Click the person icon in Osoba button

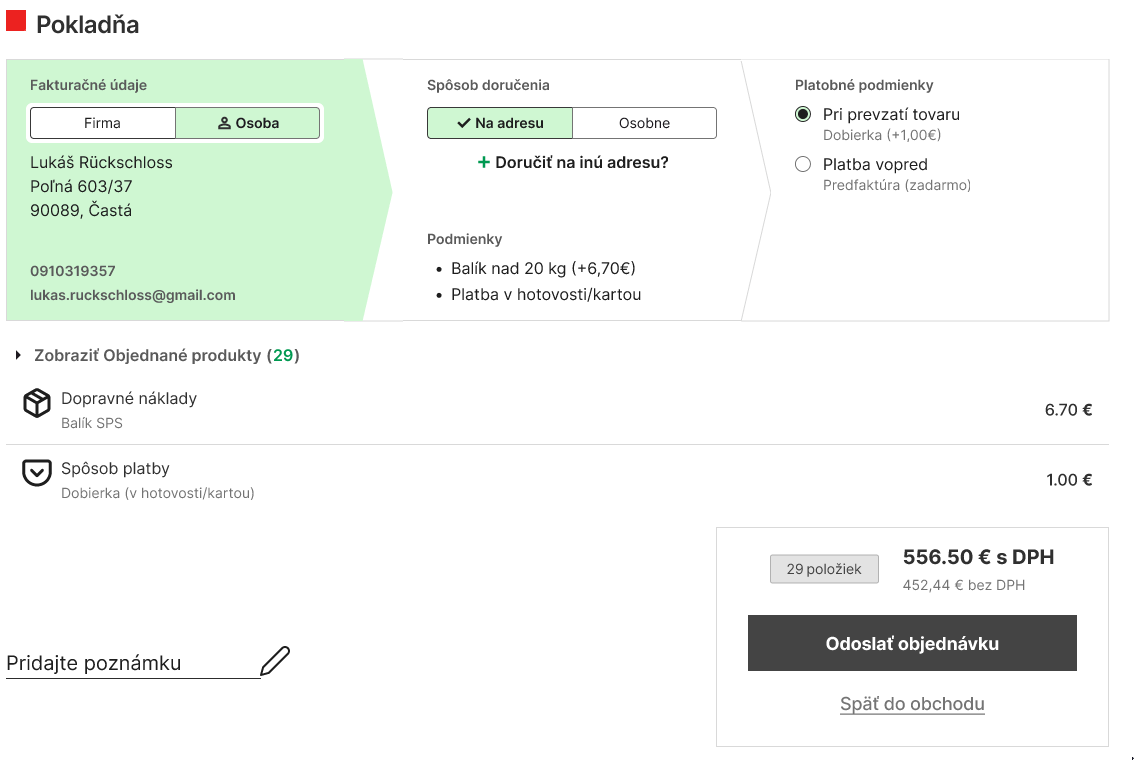click(224, 124)
